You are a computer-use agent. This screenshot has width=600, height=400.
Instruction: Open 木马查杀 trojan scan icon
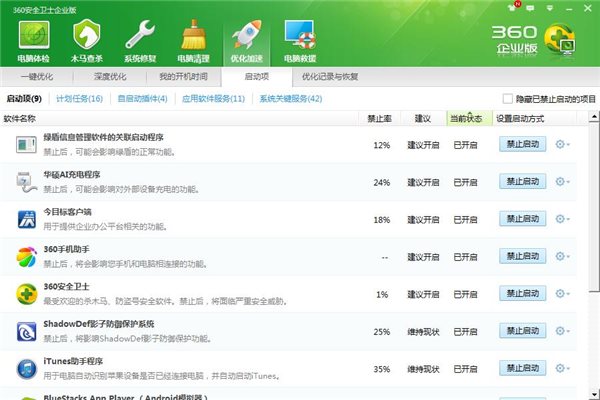tap(86, 41)
